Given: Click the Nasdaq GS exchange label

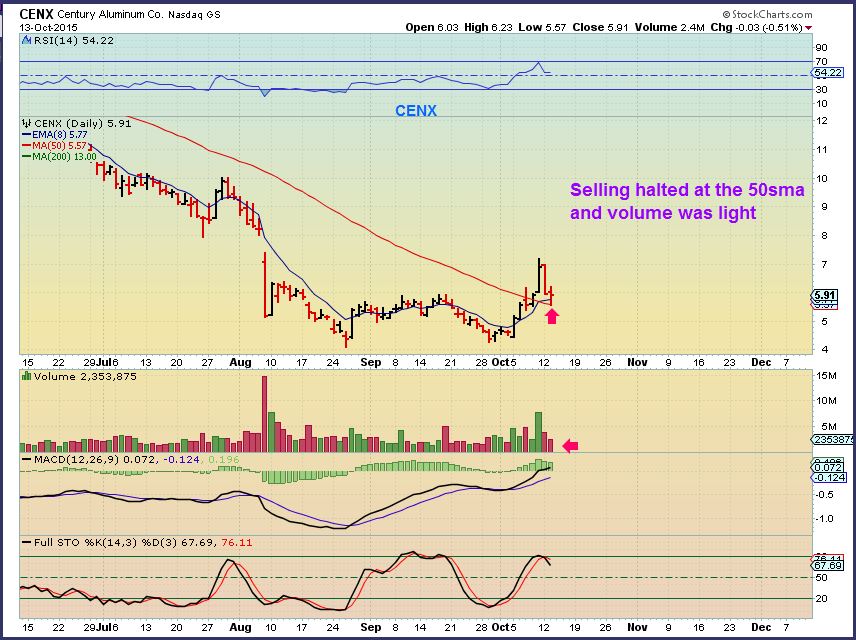Looking at the screenshot, I should pyautogui.click(x=194, y=15).
